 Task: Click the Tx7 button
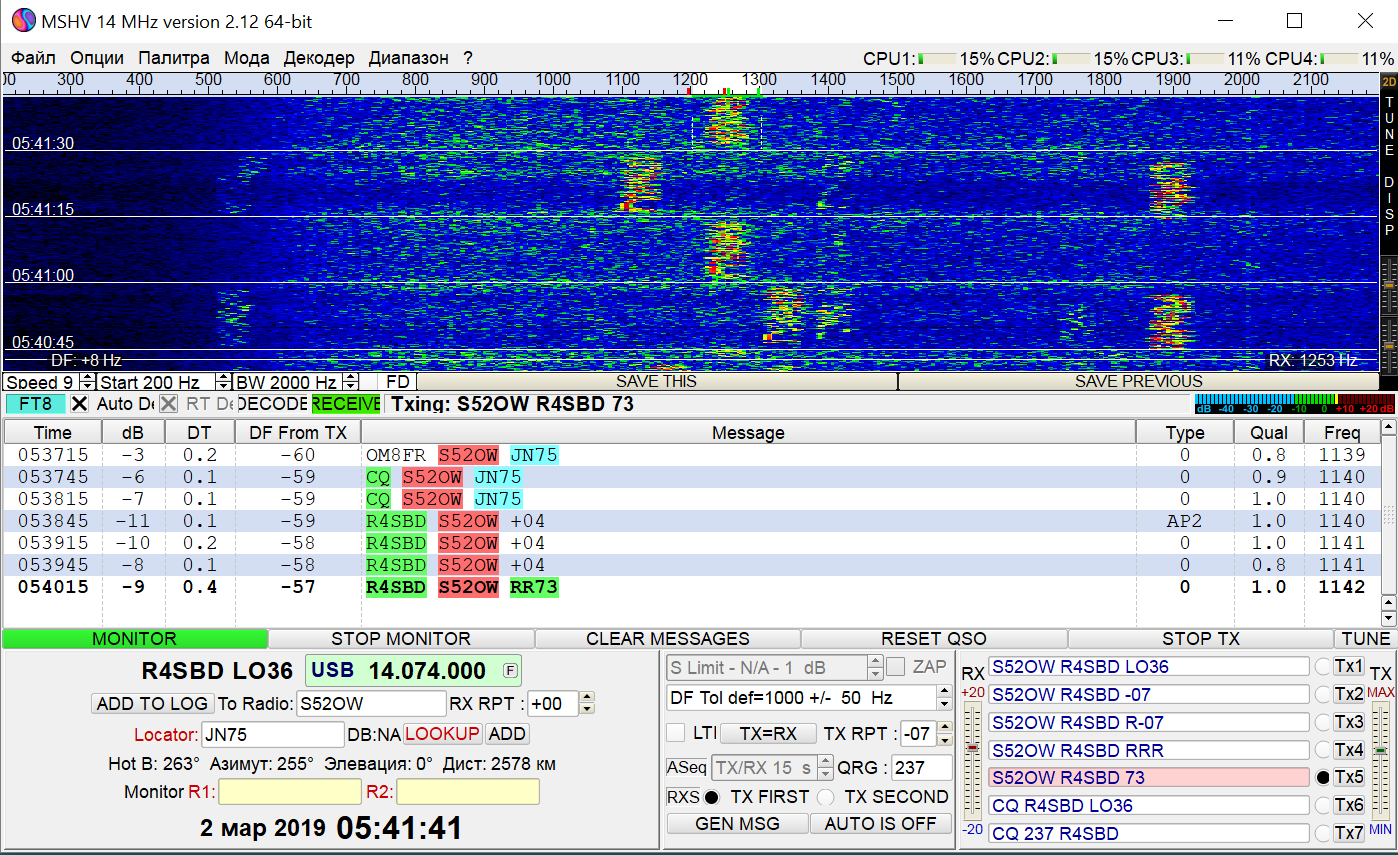point(1349,833)
